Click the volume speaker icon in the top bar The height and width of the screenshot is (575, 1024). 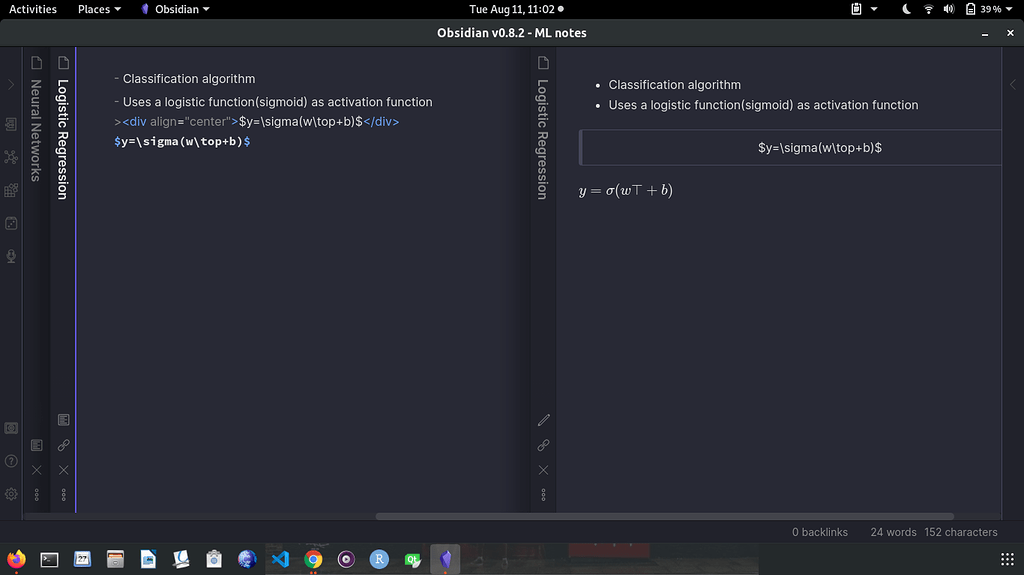(949, 9)
